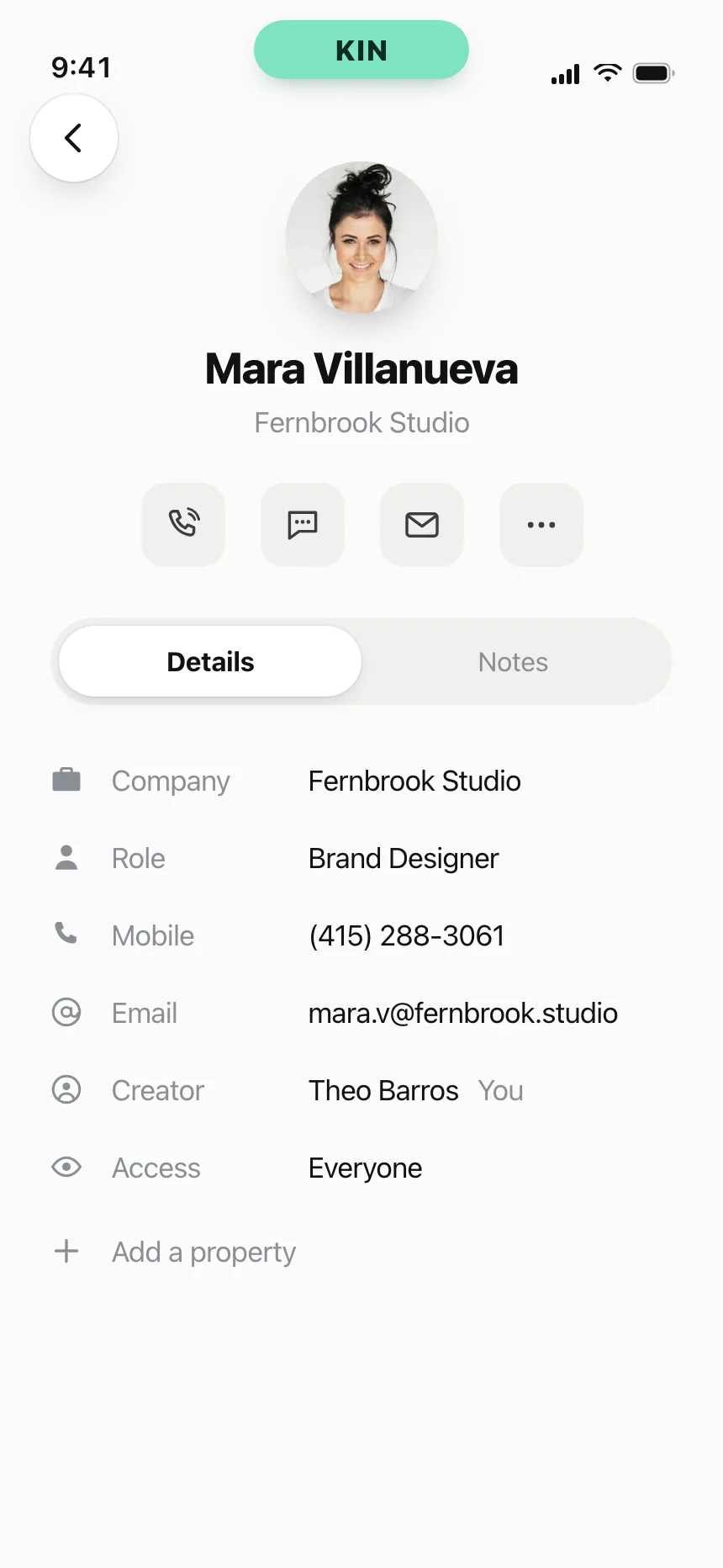Open the Access value Everyone
The width and height of the screenshot is (723, 1568).
(366, 1168)
